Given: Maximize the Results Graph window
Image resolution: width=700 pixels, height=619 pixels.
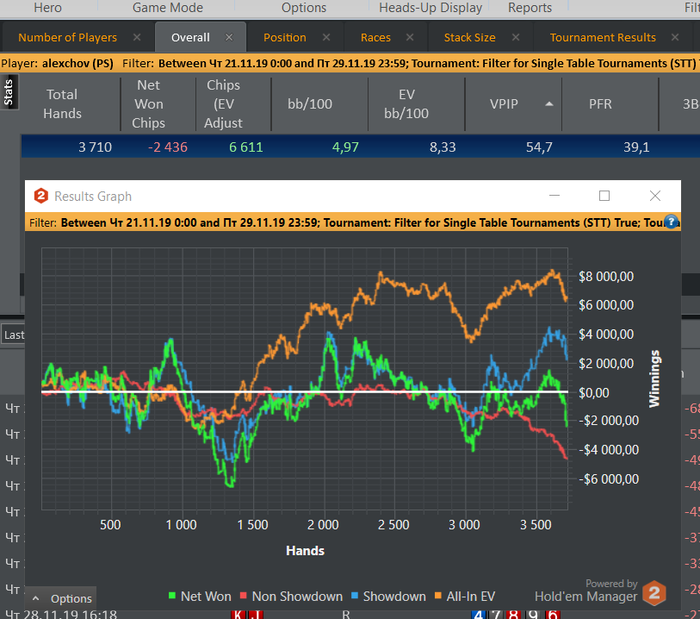Looking at the screenshot, I should [x=604, y=195].
